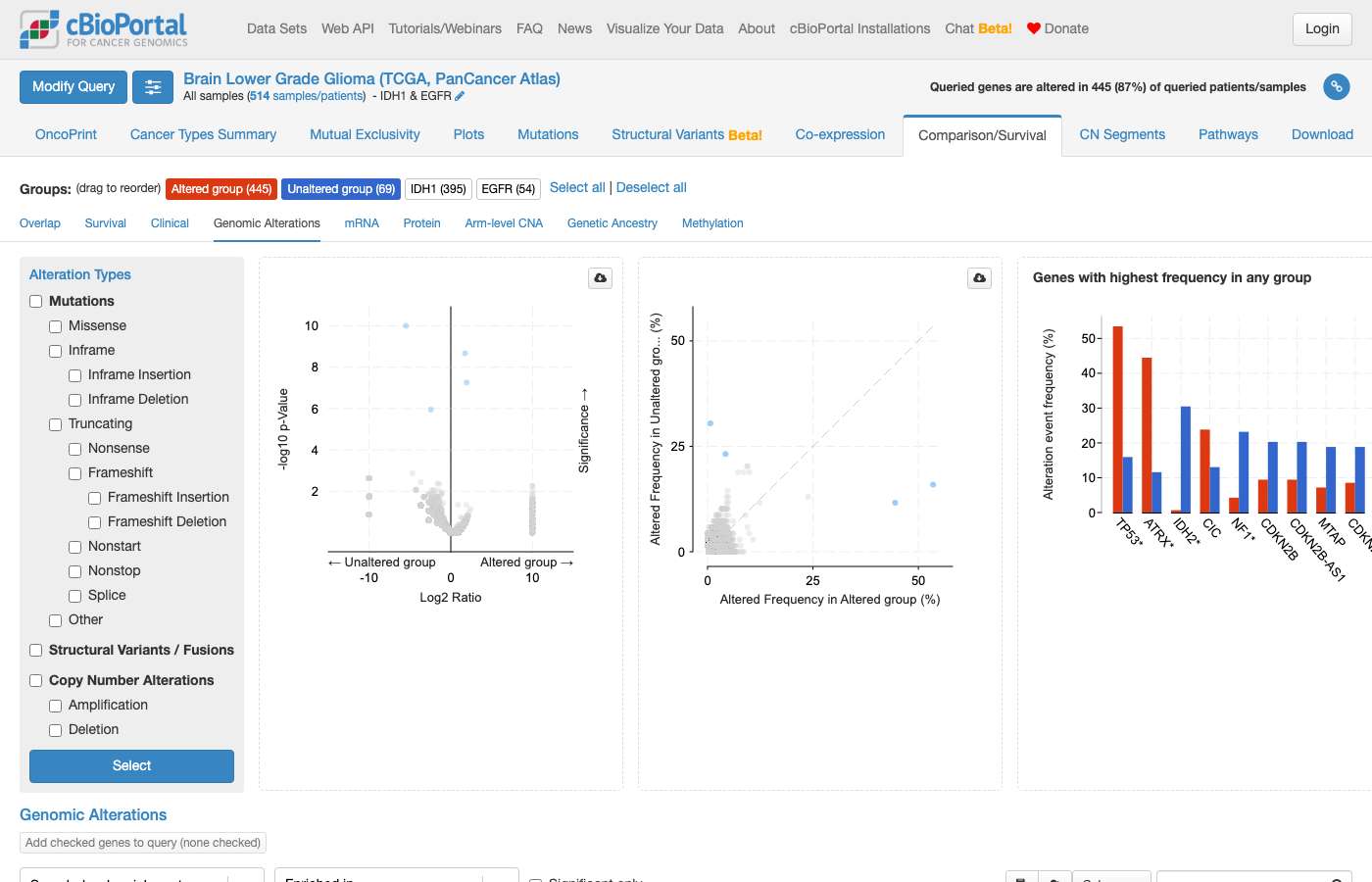The width and height of the screenshot is (1372, 882).
Task: Click the red heart Donate icon
Action: 1033,28
